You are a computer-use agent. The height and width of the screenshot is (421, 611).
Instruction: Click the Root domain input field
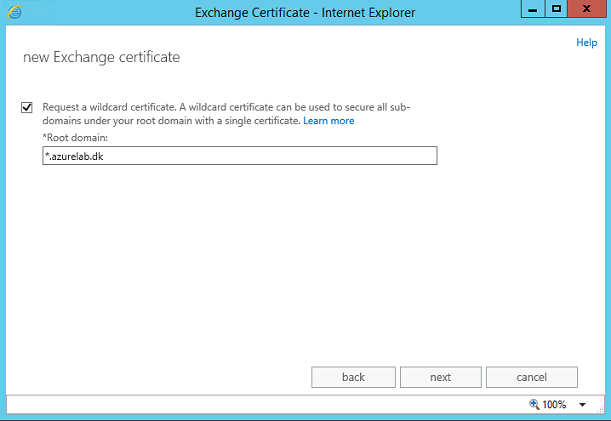[x=240, y=156]
